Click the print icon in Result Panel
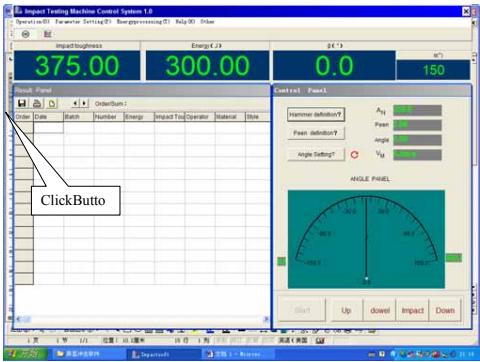This screenshot has height=362, width=480. click(x=37, y=103)
